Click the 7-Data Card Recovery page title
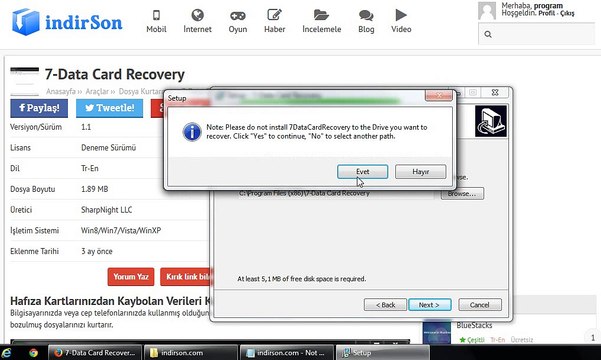 pyautogui.click(x=115, y=74)
